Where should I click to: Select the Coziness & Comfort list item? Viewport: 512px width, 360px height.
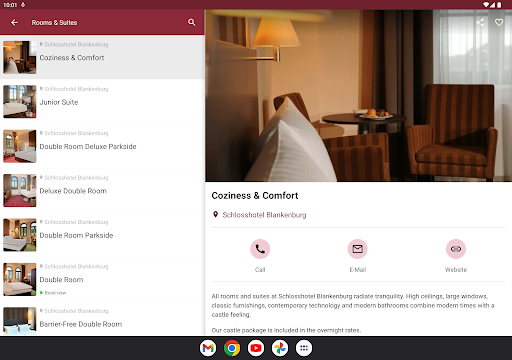[102, 57]
